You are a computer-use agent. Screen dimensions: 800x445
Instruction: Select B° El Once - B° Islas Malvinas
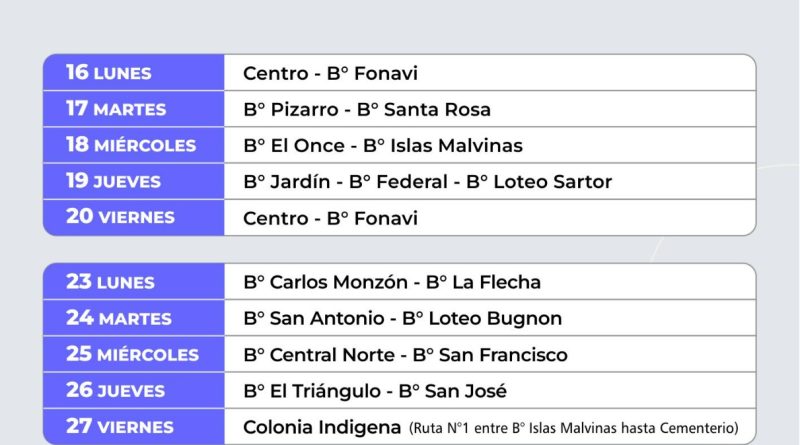[382, 145]
